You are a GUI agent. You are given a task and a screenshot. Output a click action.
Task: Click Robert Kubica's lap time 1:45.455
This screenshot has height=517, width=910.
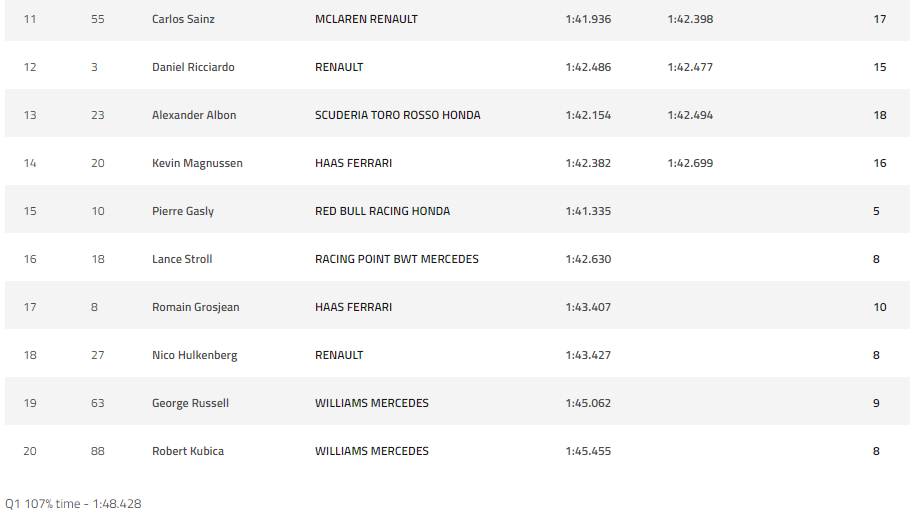click(x=588, y=451)
